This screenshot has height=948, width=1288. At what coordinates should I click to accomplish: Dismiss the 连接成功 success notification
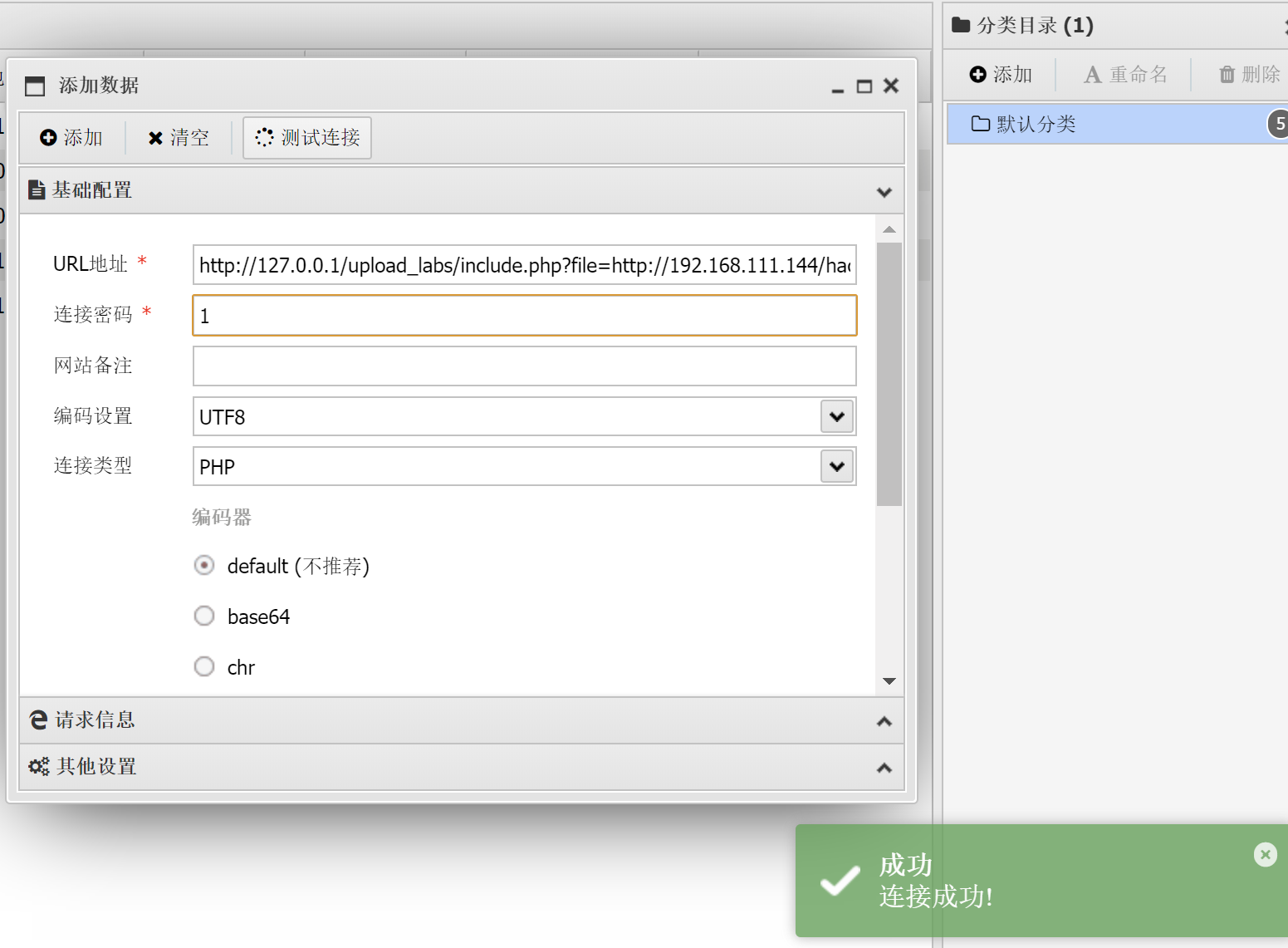point(1266,854)
